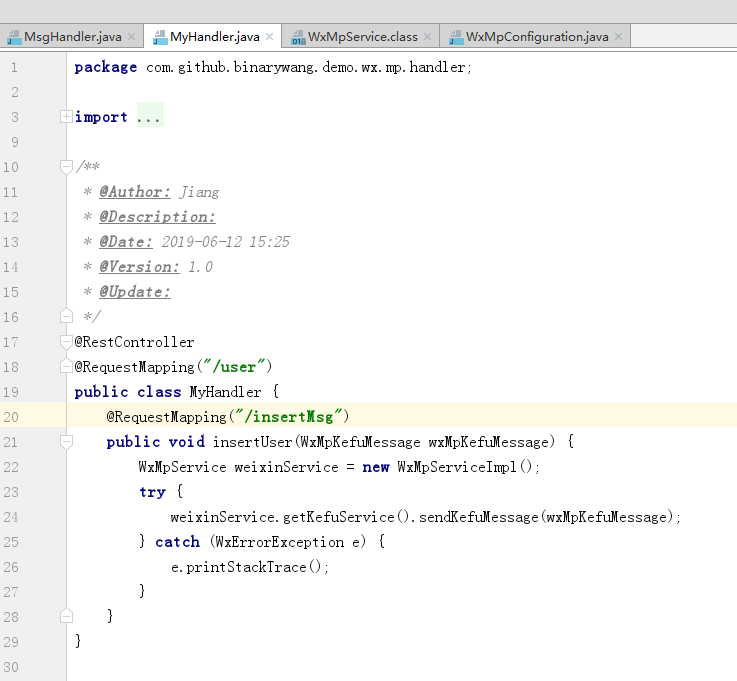
Task: Expand the collapsed import block
Action: pyautogui.click(x=66, y=117)
